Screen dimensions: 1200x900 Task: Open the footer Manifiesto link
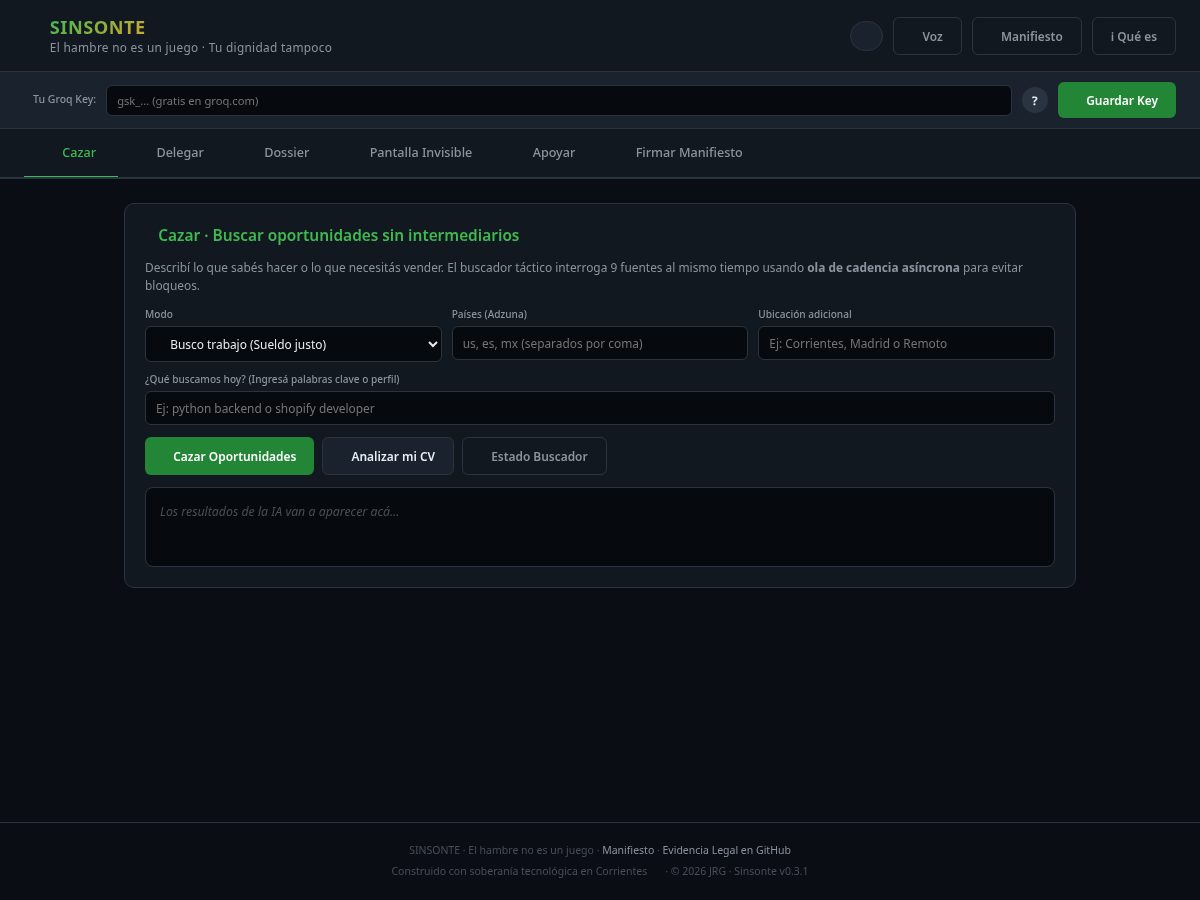tap(628, 850)
